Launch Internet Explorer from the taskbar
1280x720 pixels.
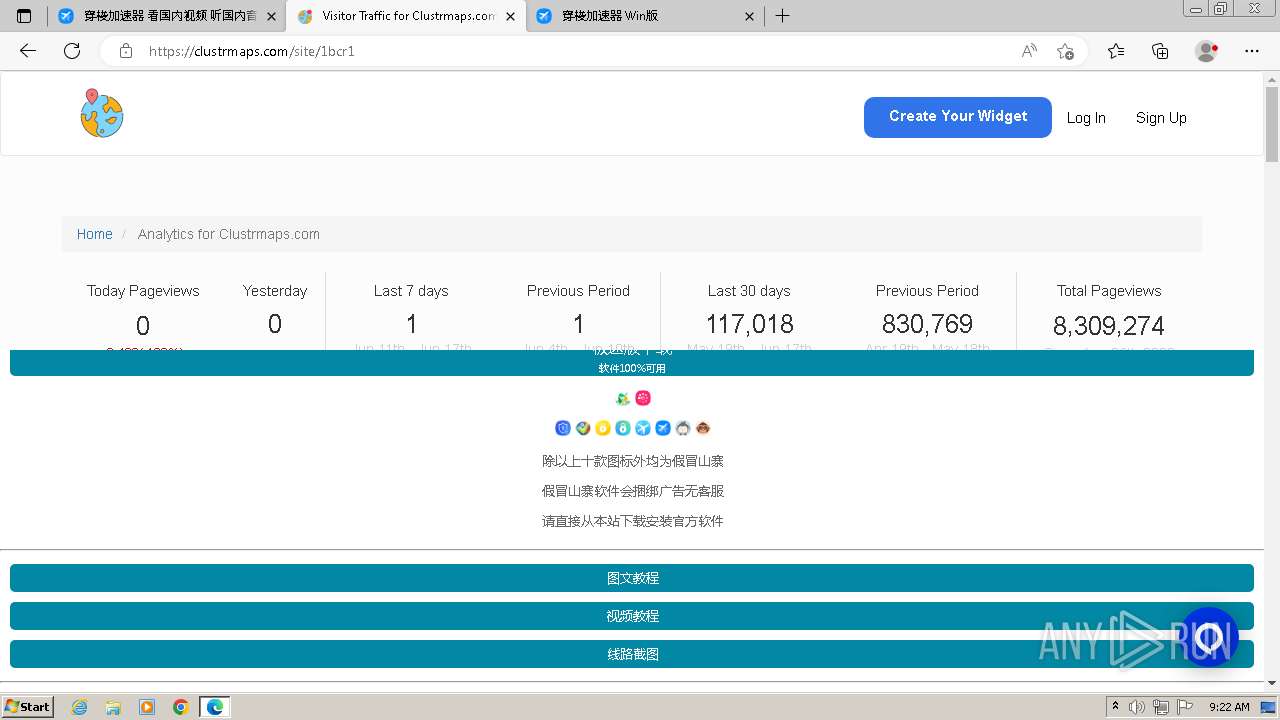coord(79,707)
